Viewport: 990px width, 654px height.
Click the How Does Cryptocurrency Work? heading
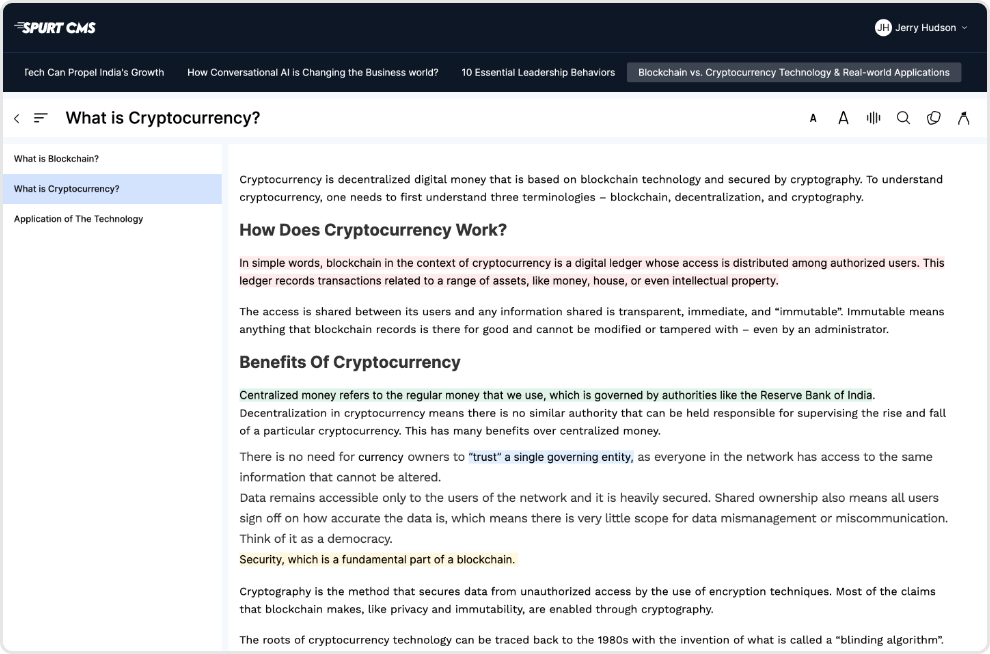pos(373,230)
